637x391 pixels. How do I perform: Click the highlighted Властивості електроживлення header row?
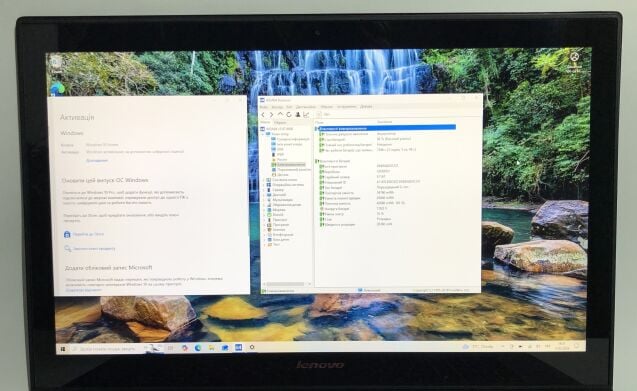(386, 128)
